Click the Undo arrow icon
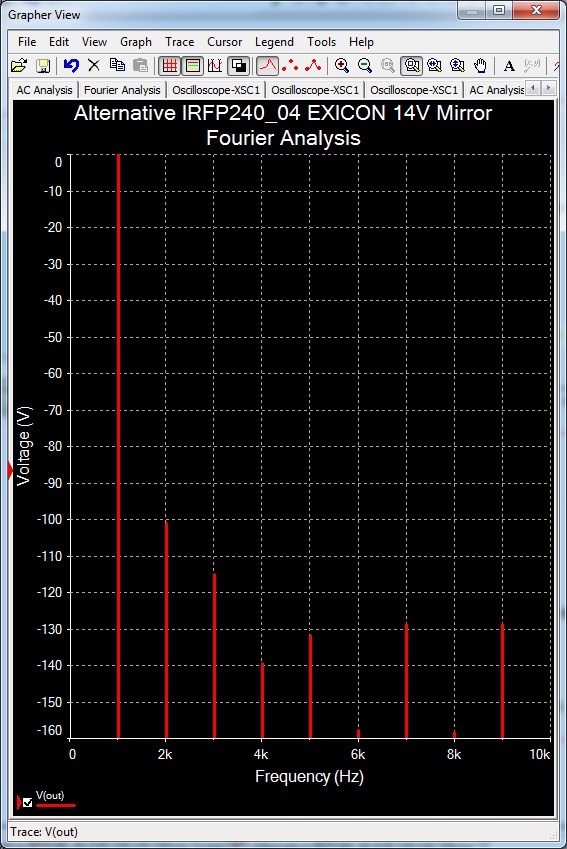Screen dimensions: 567x849 tap(71, 66)
